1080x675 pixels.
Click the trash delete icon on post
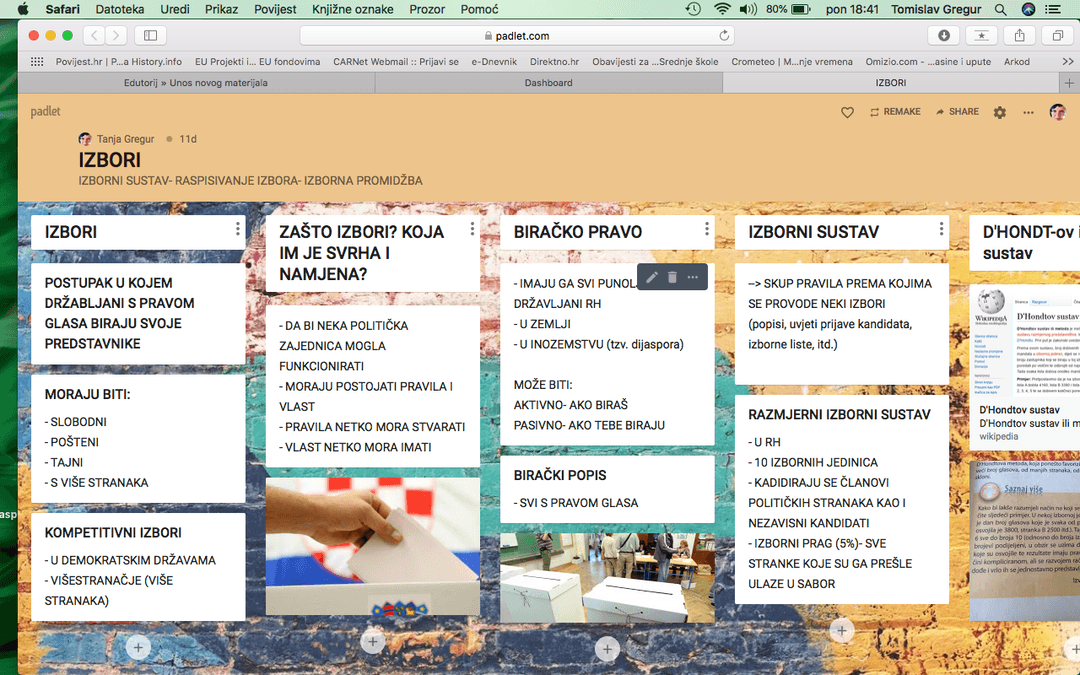[672, 277]
